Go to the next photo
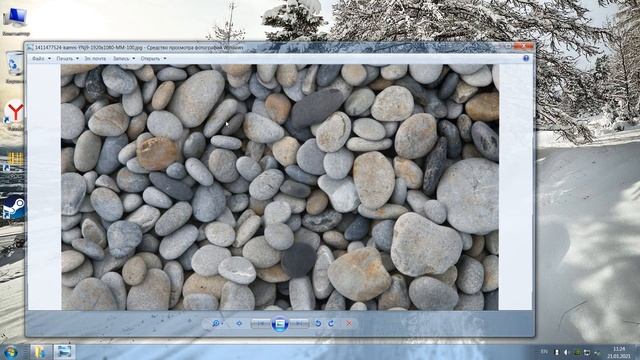The width and height of the screenshot is (640, 360). click(x=299, y=323)
